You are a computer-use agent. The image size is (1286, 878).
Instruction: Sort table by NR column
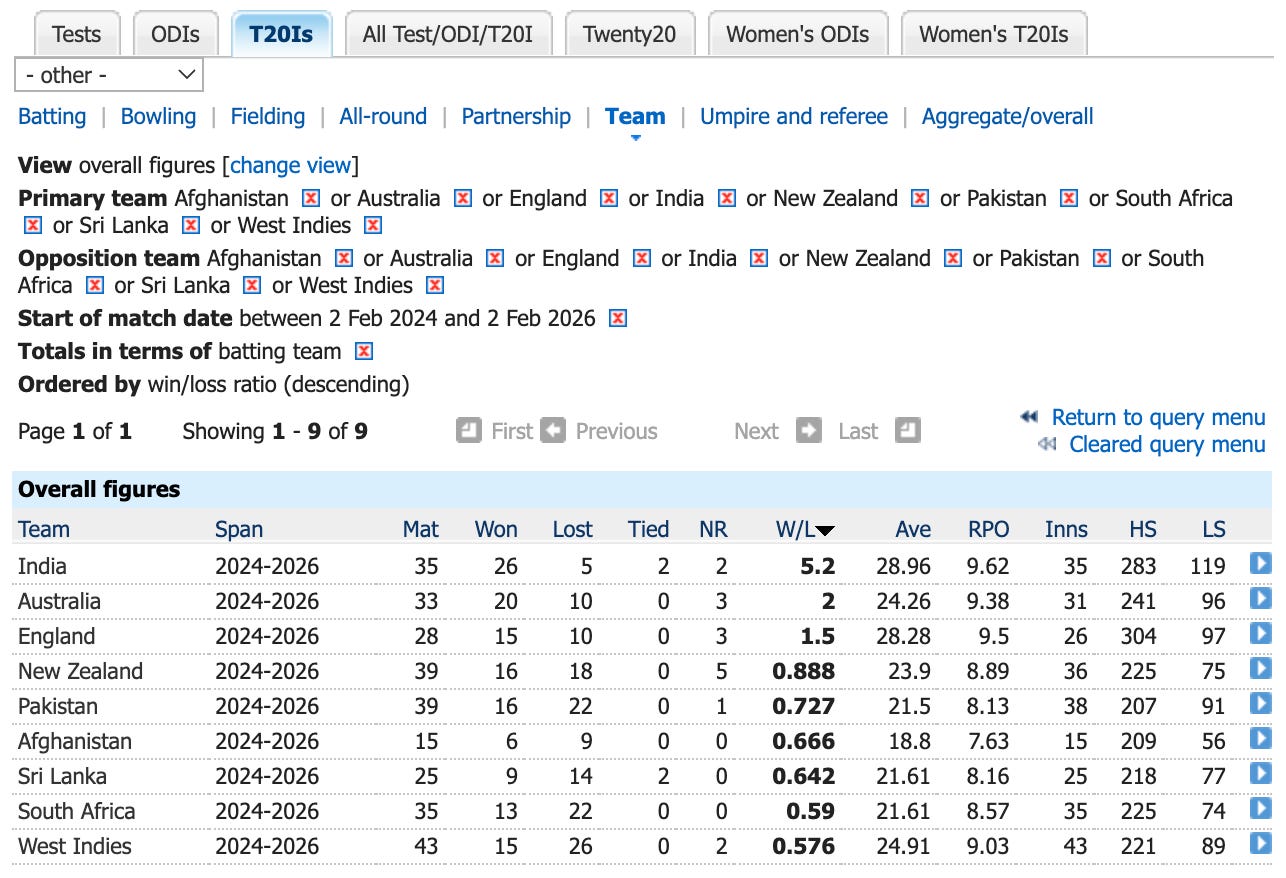pos(713,529)
